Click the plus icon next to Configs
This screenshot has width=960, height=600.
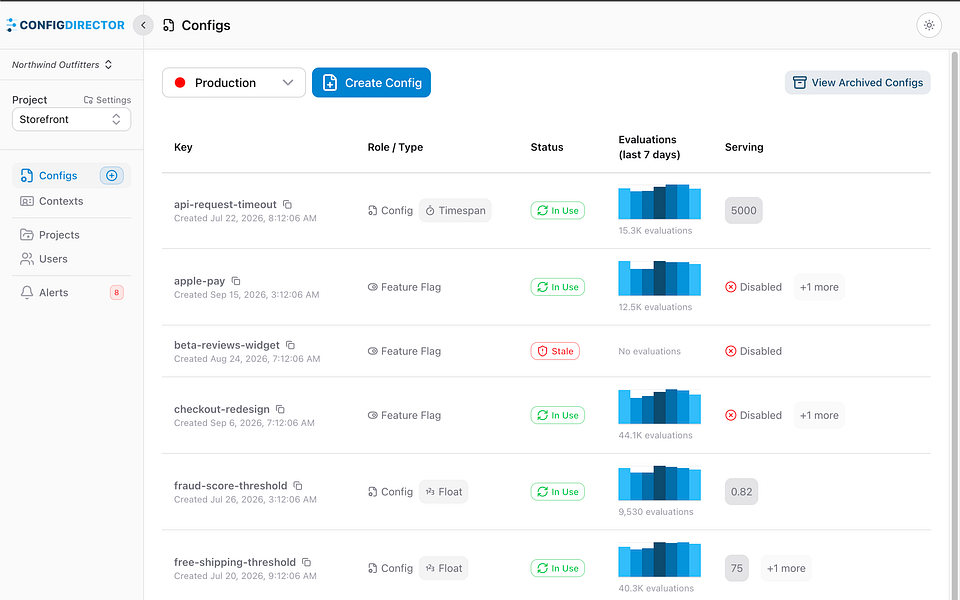(111, 176)
